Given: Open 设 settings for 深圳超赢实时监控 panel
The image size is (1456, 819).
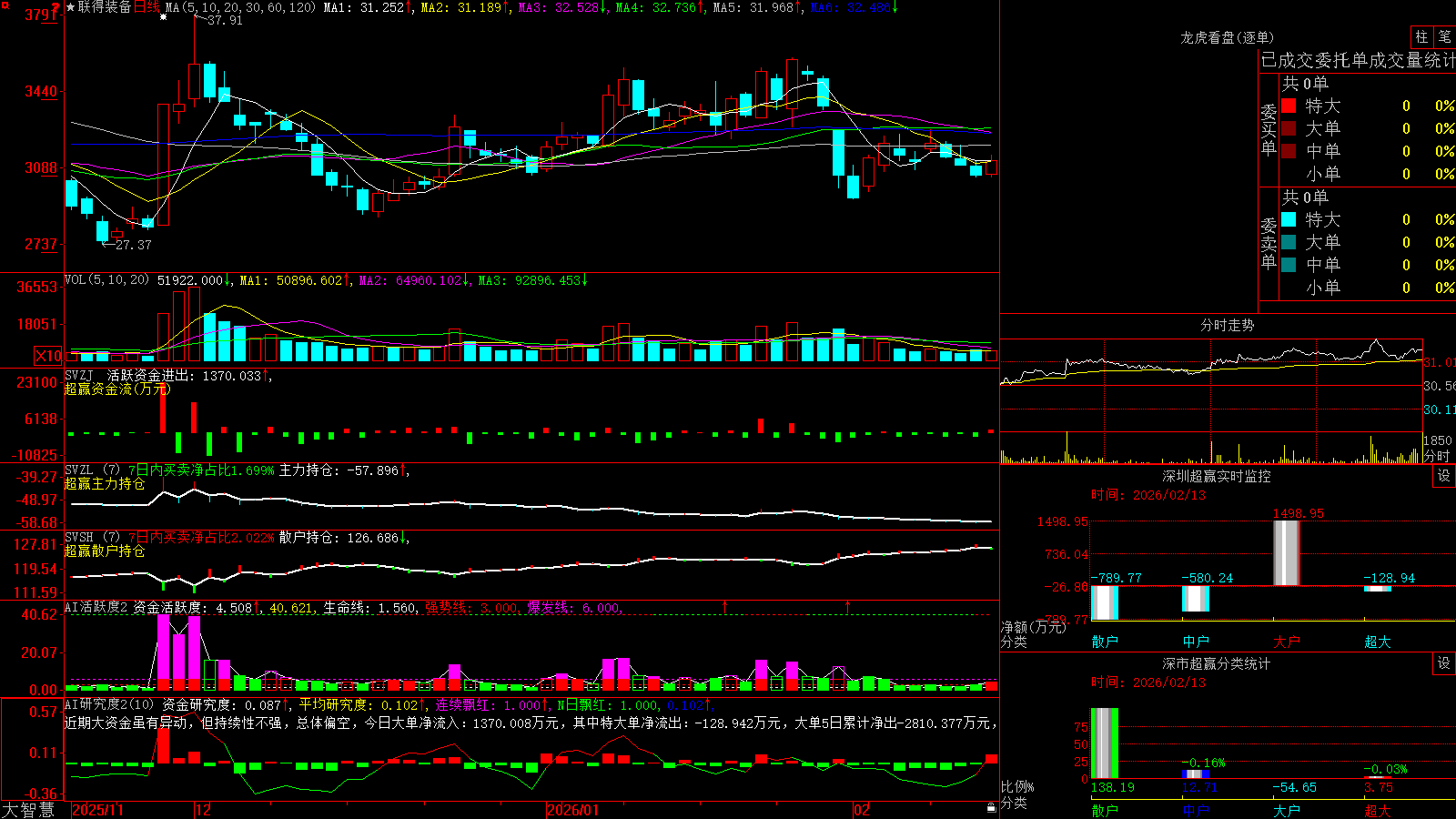Looking at the screenshot, I should click(1444, 476).
